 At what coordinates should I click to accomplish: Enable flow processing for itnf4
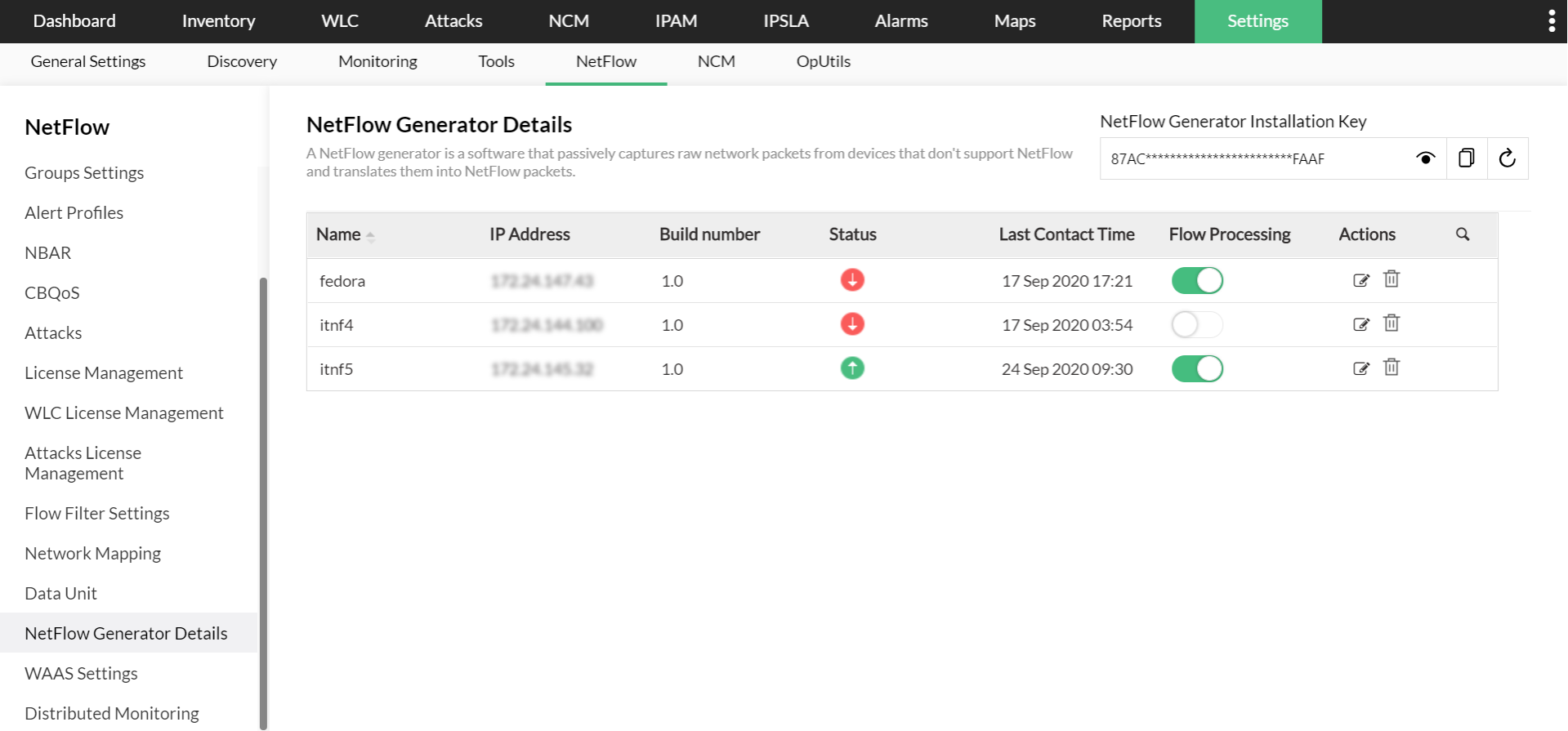tap(1197, 325)
